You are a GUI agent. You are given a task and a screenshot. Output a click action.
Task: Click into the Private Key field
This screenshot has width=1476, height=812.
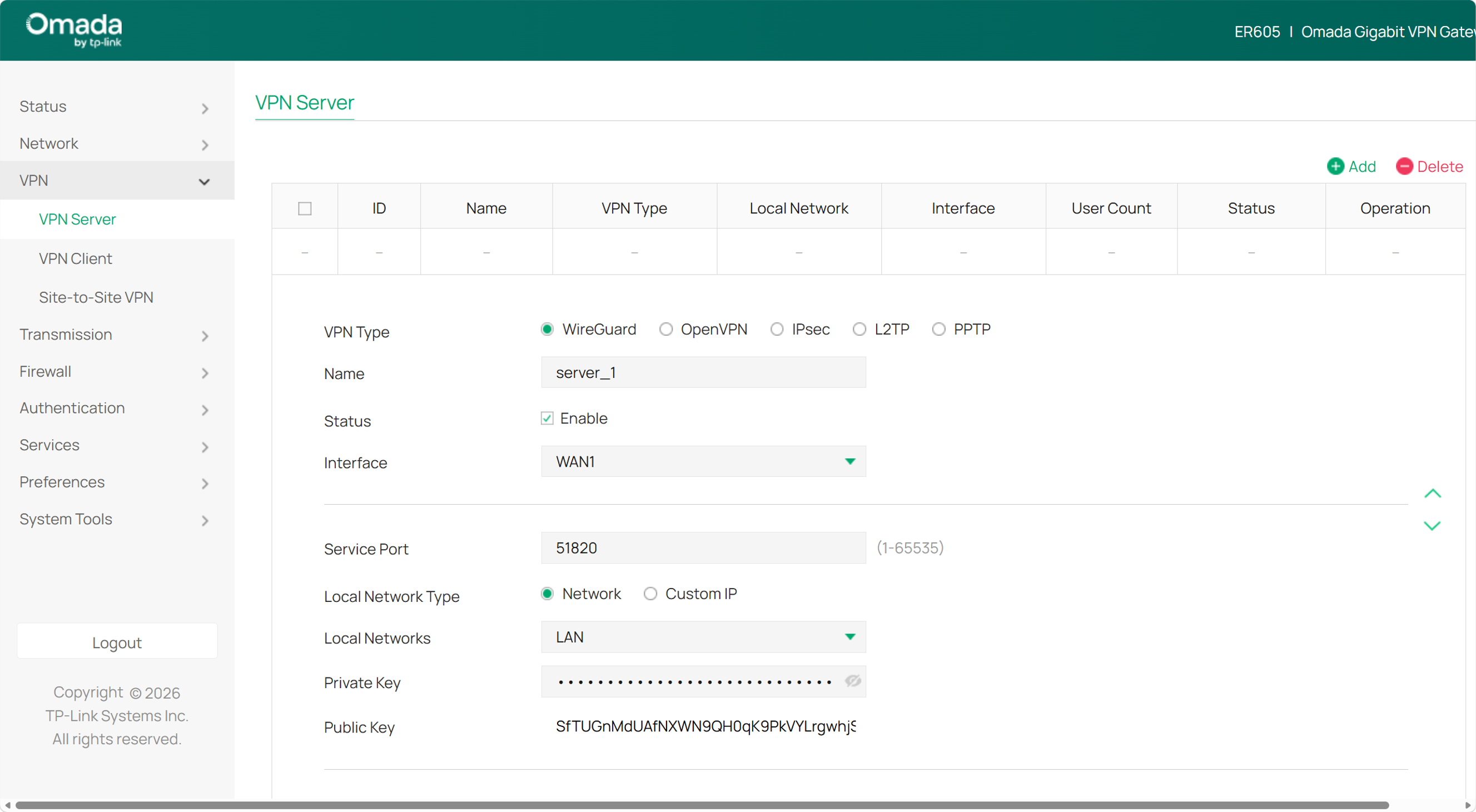tap(703, 681)
